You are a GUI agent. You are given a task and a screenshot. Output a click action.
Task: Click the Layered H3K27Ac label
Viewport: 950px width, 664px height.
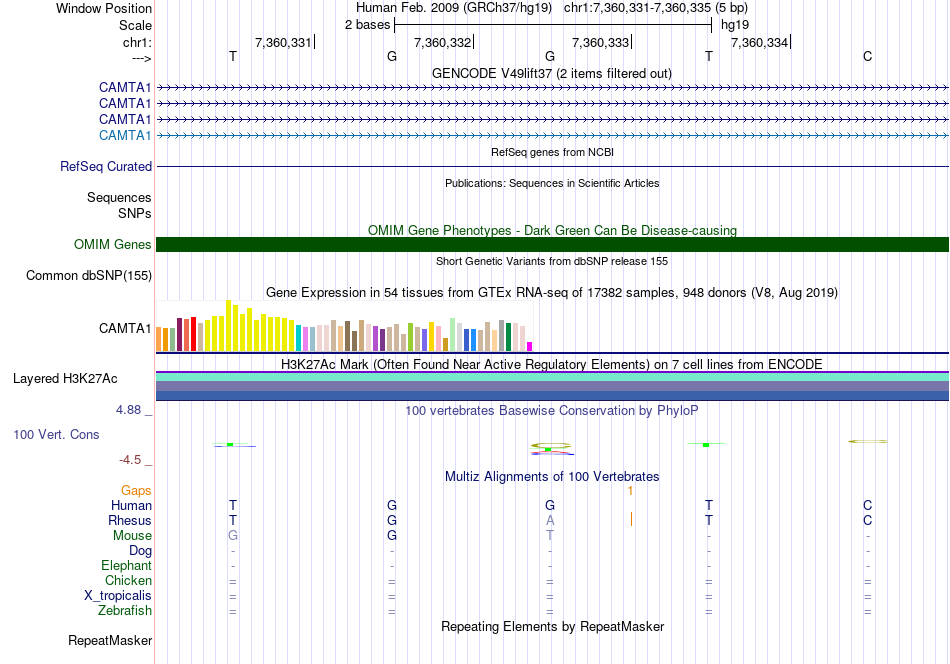tap(65, 379)
